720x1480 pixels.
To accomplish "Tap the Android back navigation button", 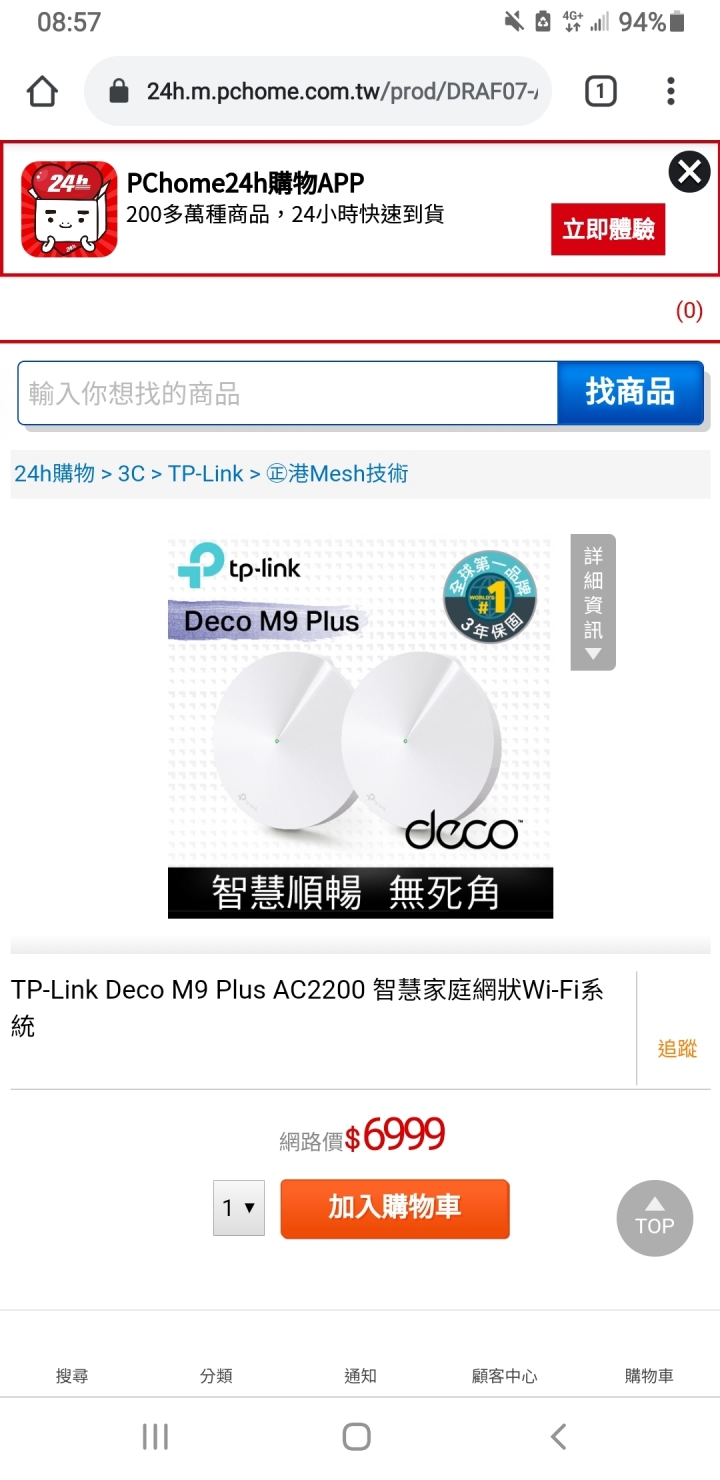I will point(559,1437).
